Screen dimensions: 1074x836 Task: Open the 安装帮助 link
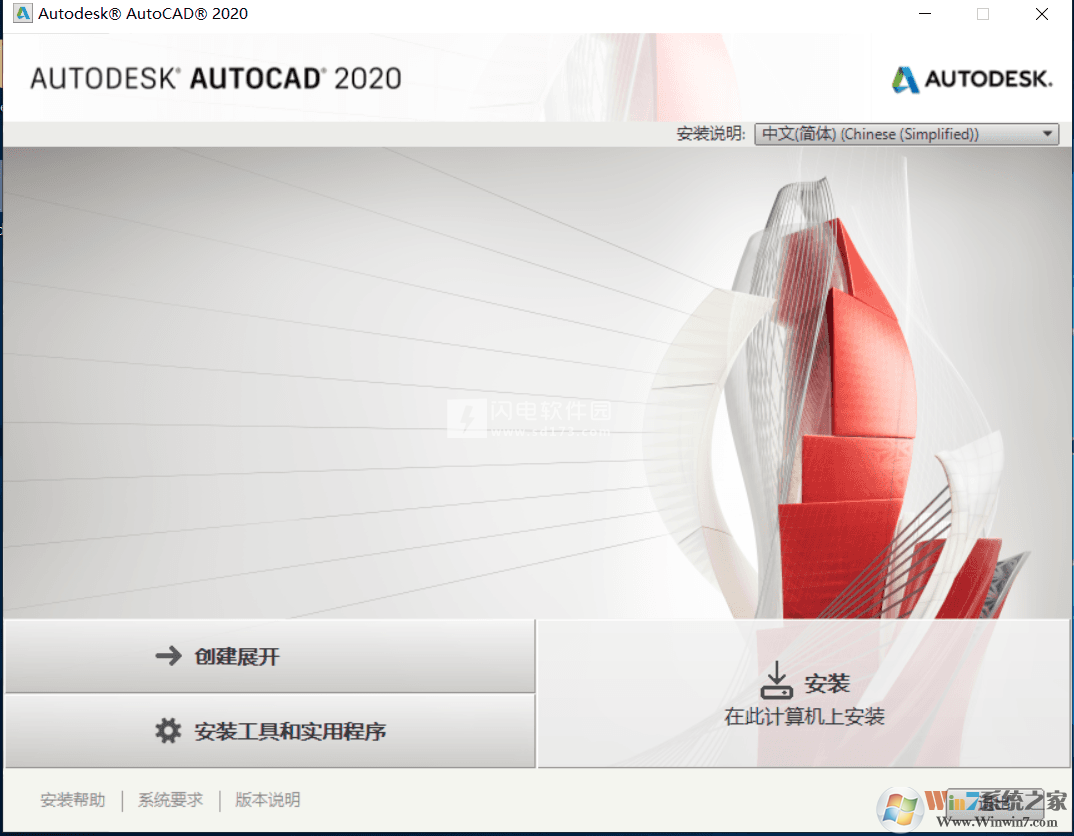(x=72, y=799)
